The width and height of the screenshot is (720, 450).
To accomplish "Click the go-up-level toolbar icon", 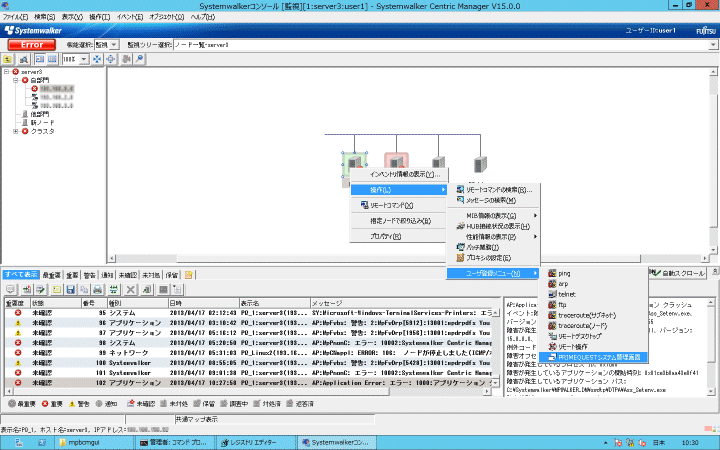I will (9, 59).
